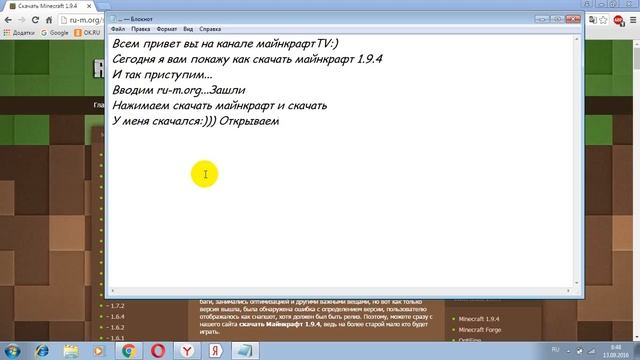The width and height of the screenshot is (640, 360).
Task: Open Minecraft Forge sidebar link
Action: click(480, 330)
